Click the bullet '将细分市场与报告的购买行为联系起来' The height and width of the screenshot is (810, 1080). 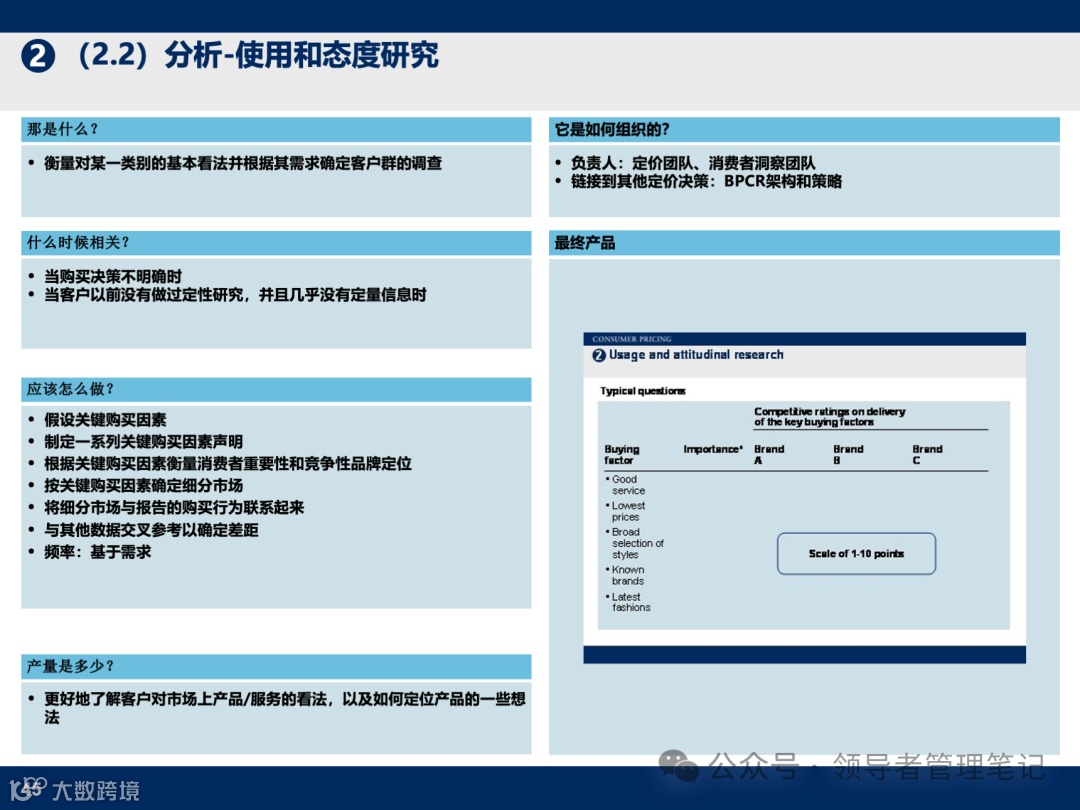[x=174, y=508]
